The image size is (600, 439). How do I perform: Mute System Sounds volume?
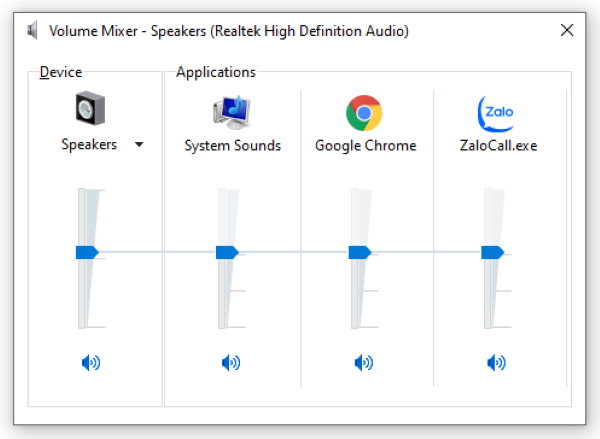(x=231, y=362)
